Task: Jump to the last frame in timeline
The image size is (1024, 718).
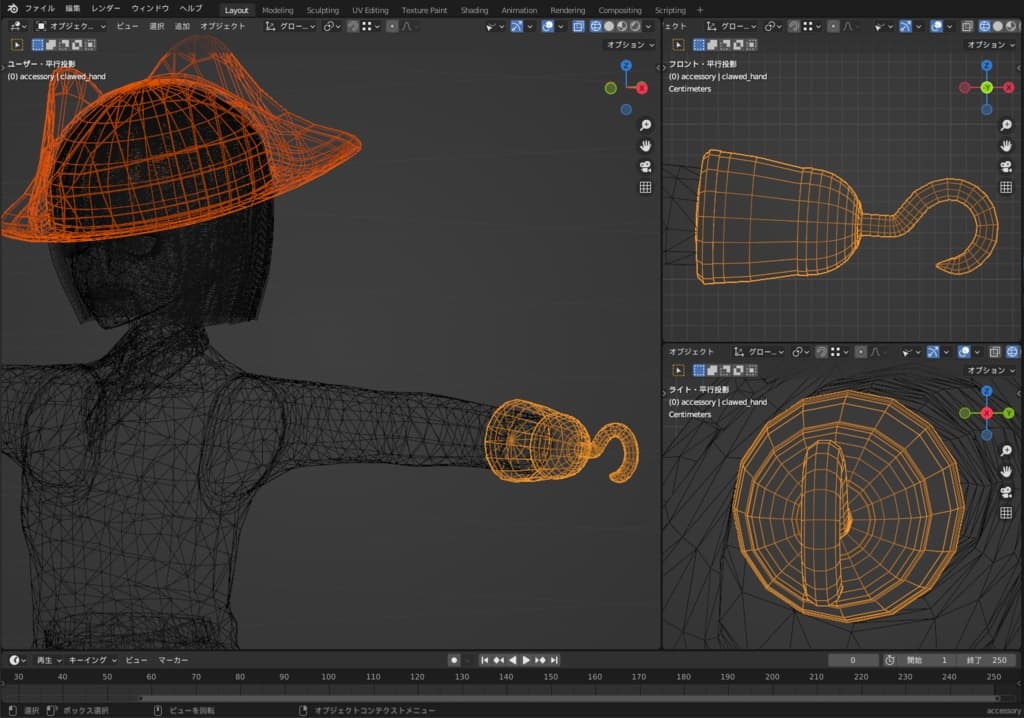Action: pyautogui.click(x=555, y=660)
